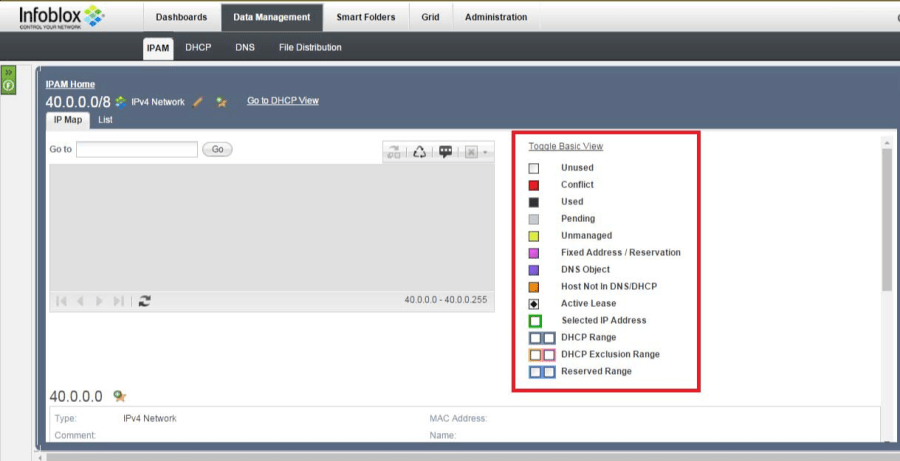
Task: Switch to the DNS sub-tab
Action: 245,48
